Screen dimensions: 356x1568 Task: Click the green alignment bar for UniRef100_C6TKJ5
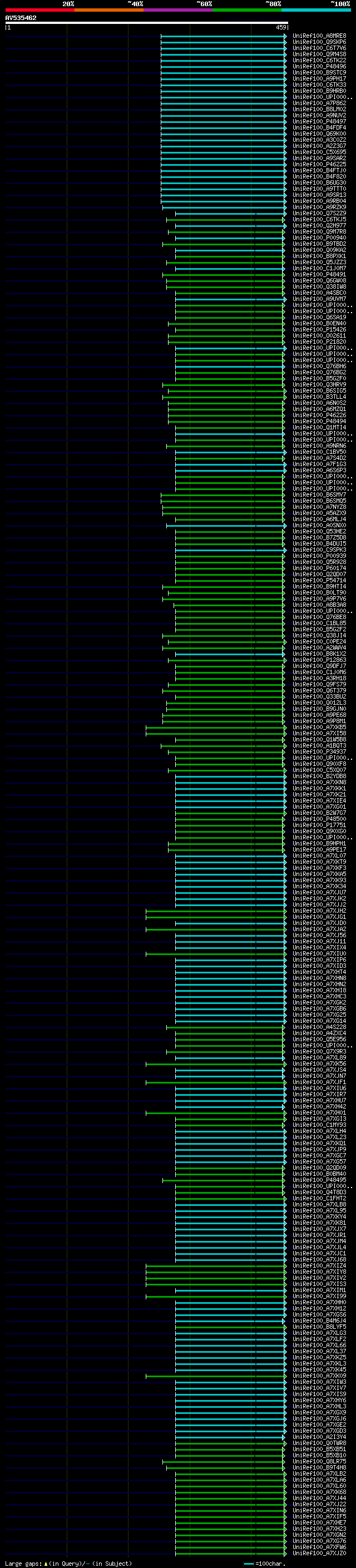(x=226, y=220)
